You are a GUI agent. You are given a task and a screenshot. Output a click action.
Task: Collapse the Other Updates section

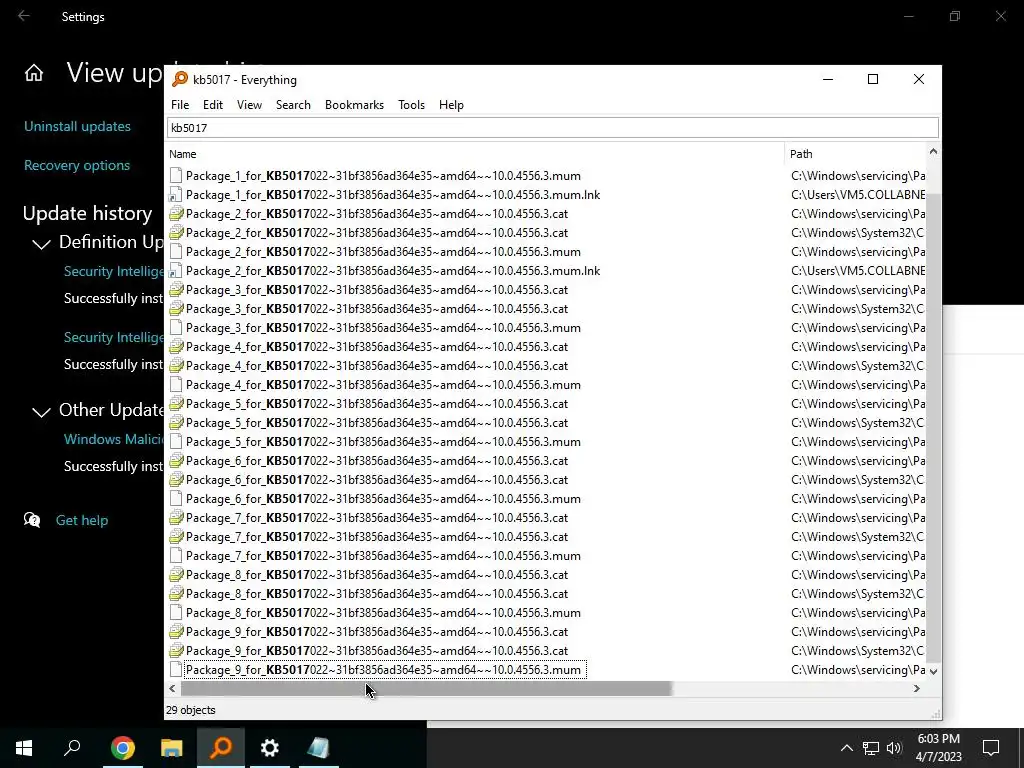click(41, 412)
